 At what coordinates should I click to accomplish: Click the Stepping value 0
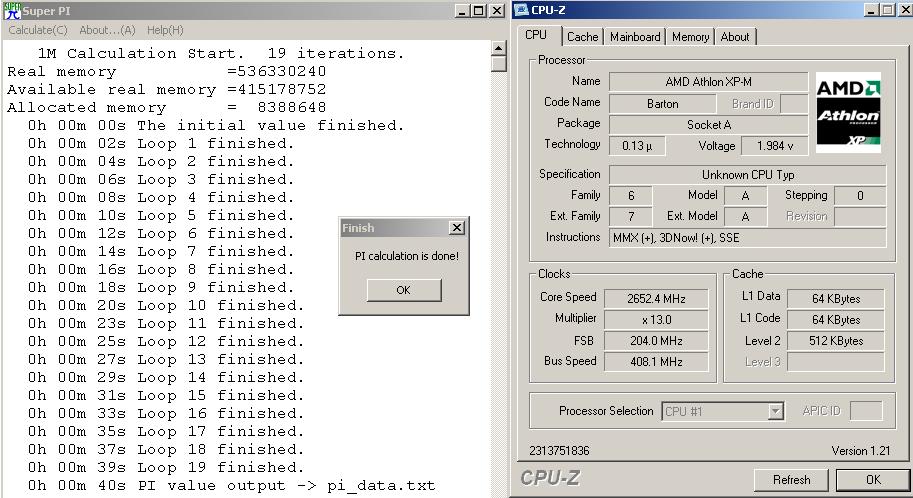tap(860, 196)
